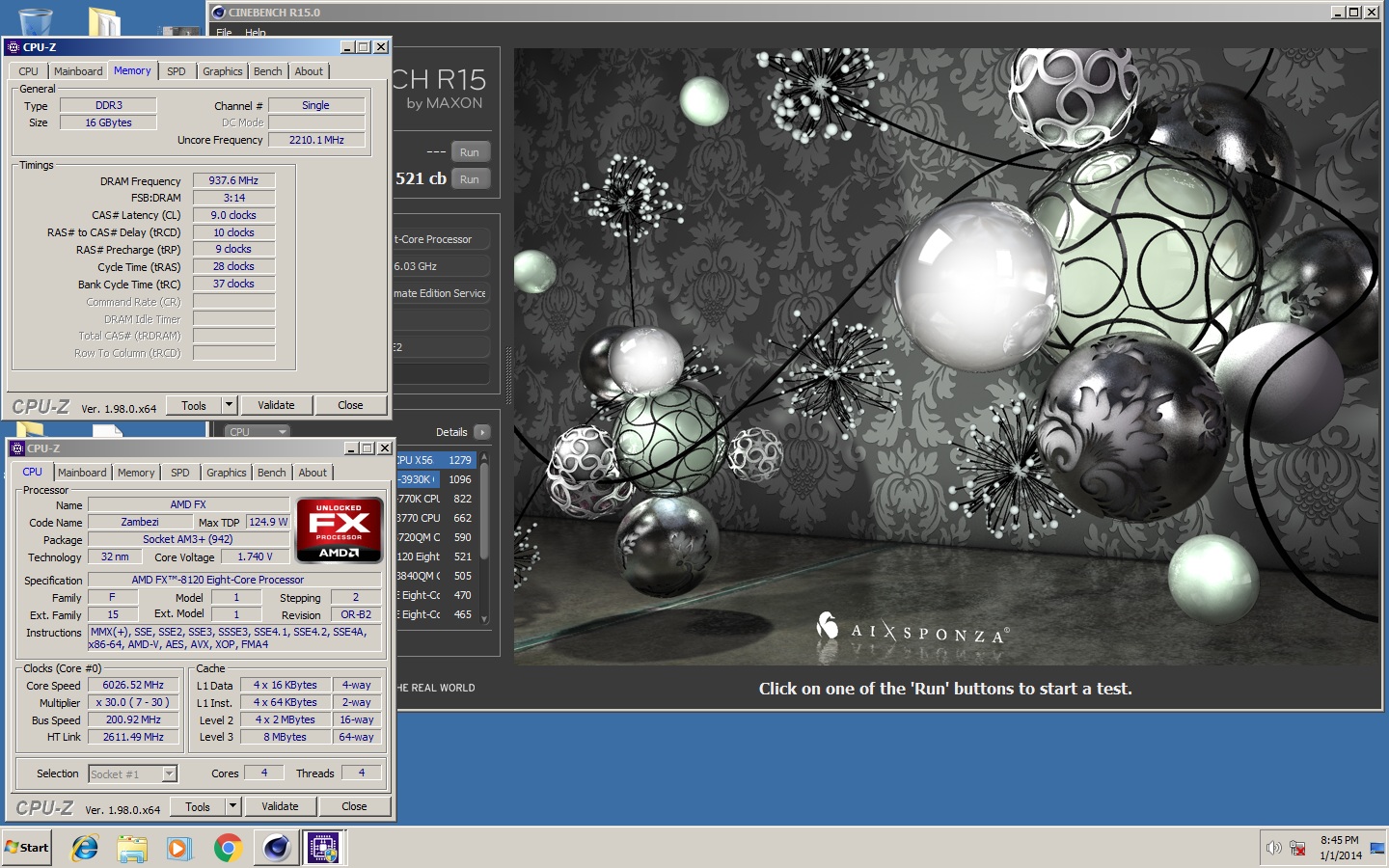The width and height of the screenshot is (1389, 868).
Task: Open the Recycle Bin desktop icon
Action: tap(35, 21)
